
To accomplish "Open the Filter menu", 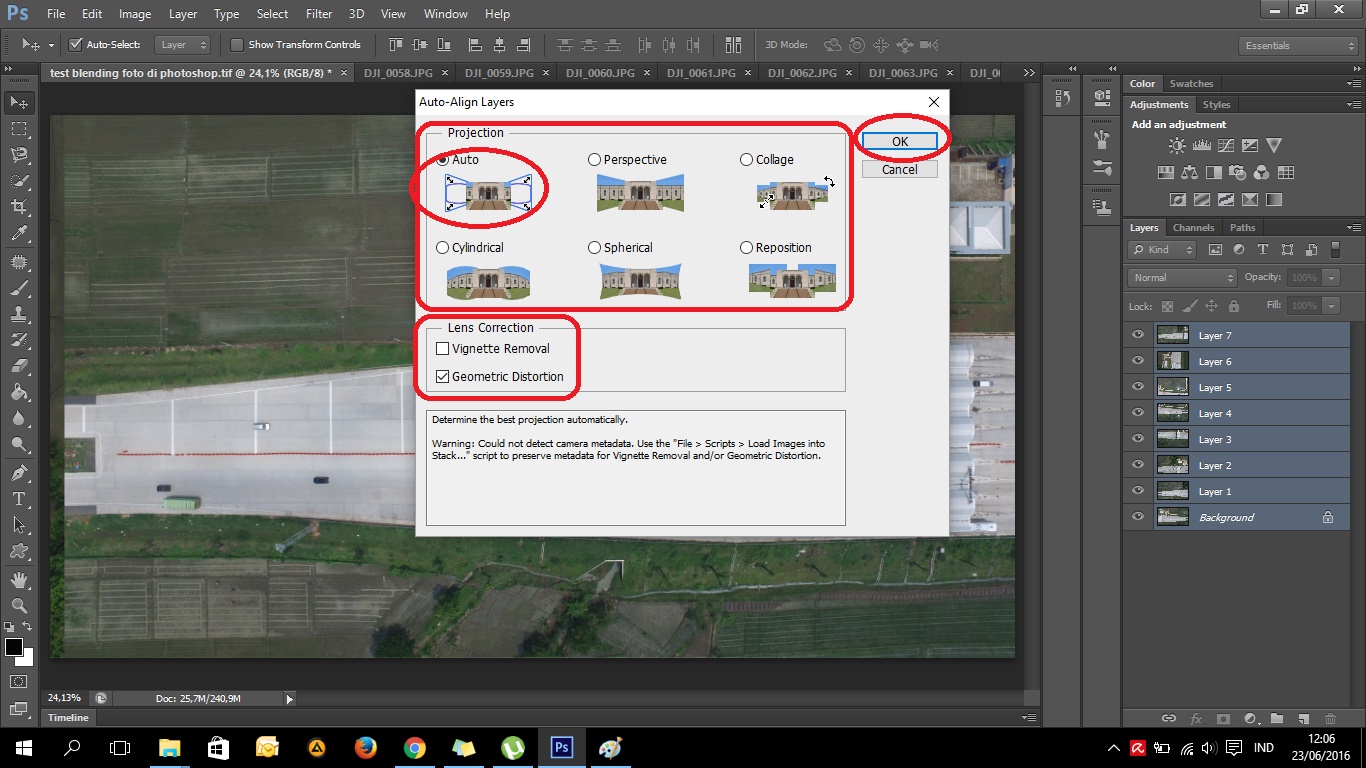I will (319, 14).
